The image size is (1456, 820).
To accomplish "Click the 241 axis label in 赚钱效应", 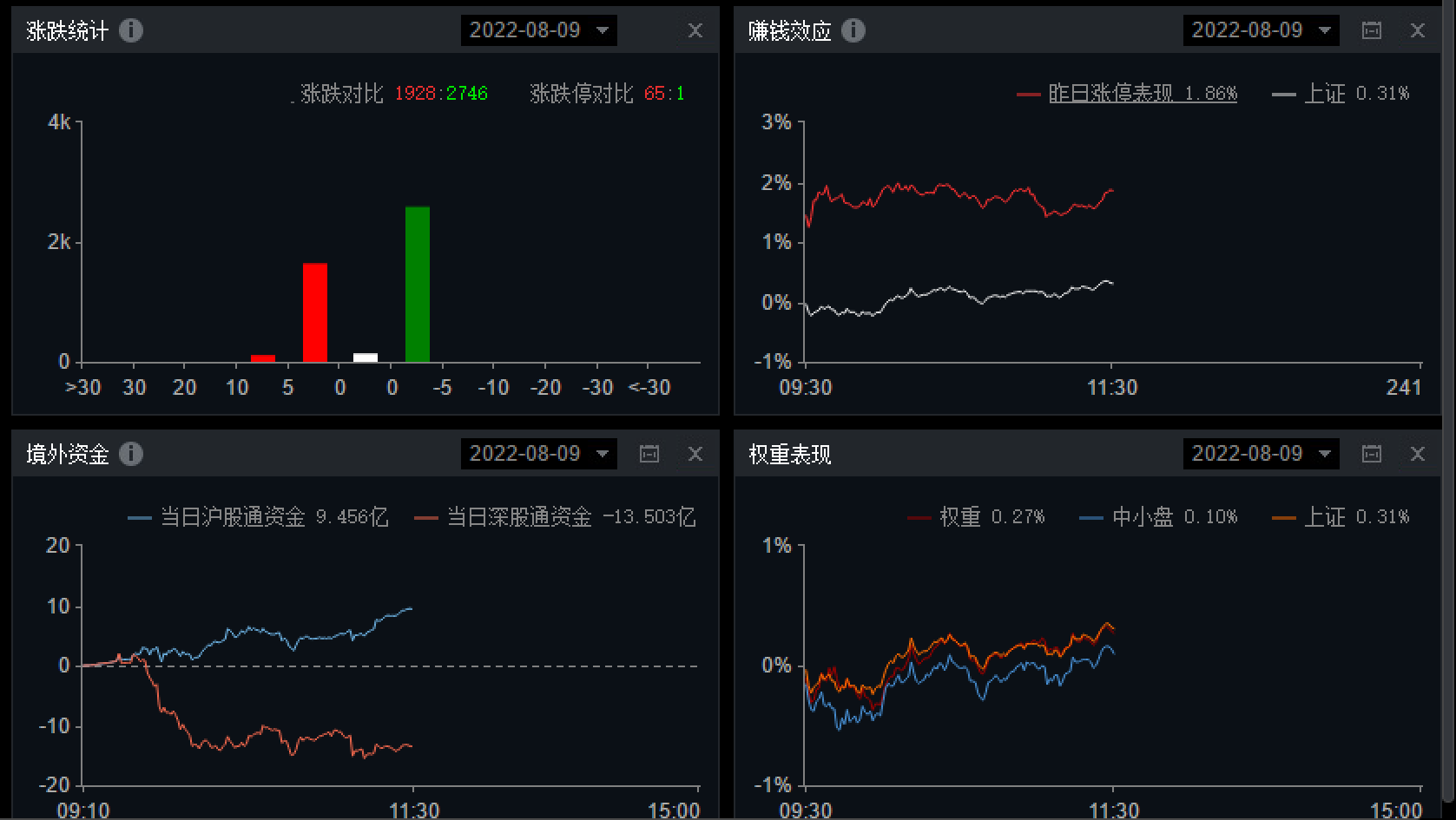I will coord(1404,388).
